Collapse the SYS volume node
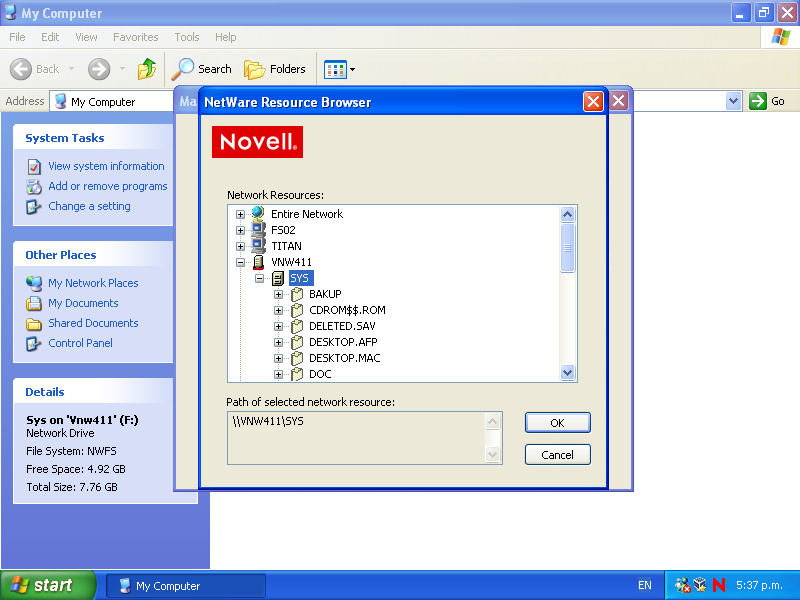Viewport: 800px width, 600px height. tap(259, 279)
